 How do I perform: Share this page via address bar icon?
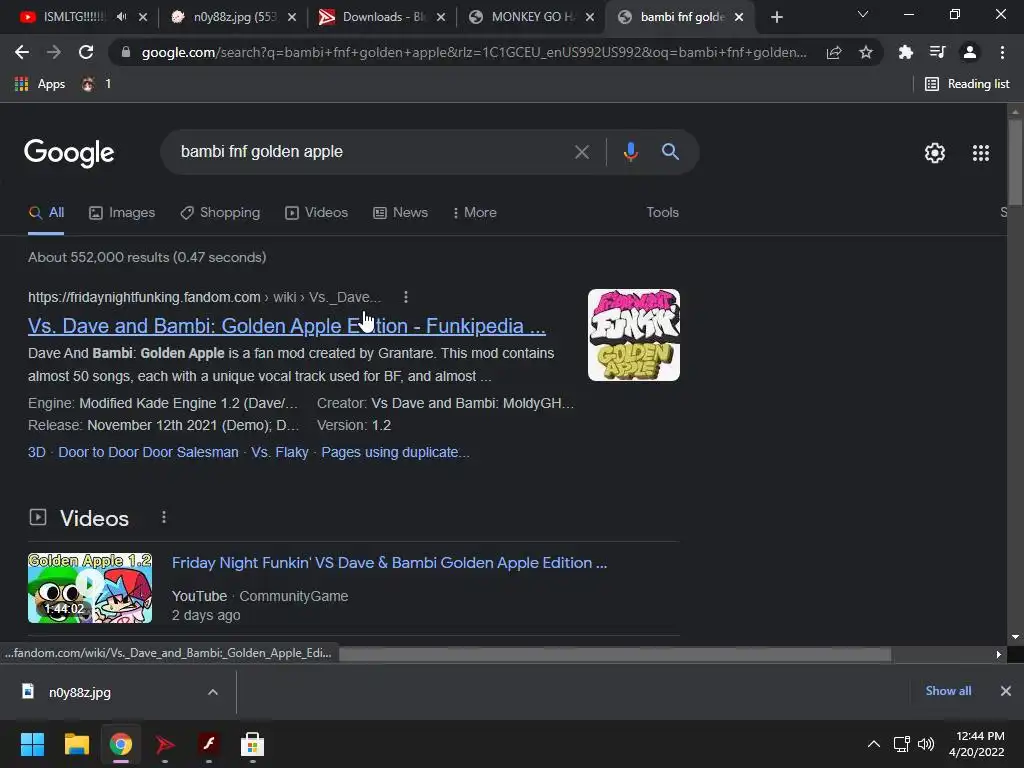[x=834, y=53]
